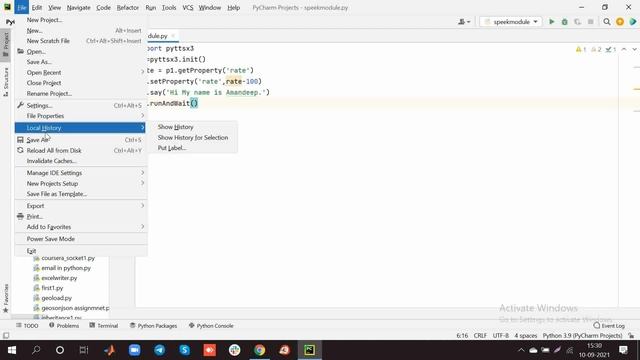Image resolution: width=640 pixels, height=360 pixels.
Task: Click Run with Coverage icon
Action: point(578,22)
